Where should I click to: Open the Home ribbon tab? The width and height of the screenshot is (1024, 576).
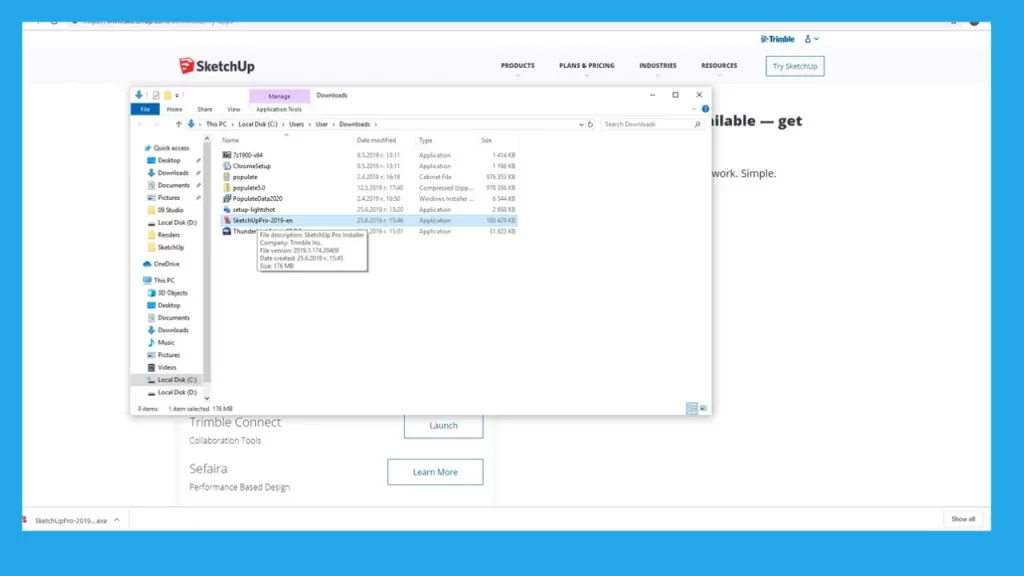pyautogui.click(x=174, y=109)
